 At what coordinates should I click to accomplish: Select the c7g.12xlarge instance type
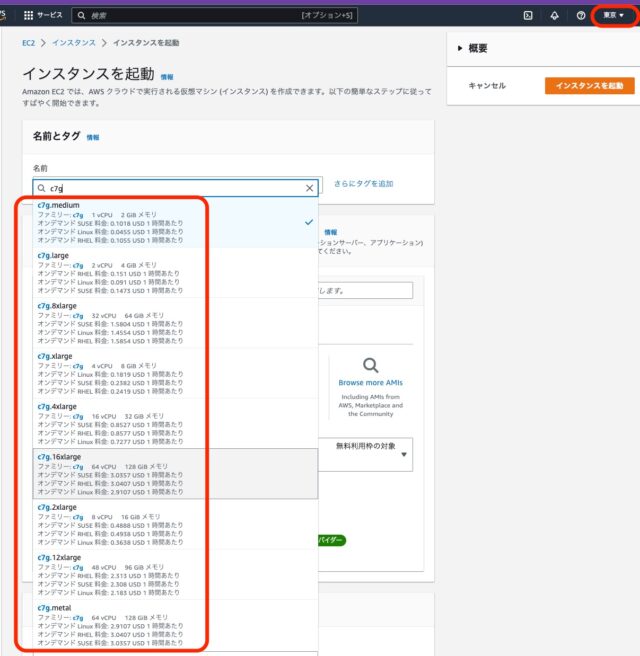click(175, 574)
